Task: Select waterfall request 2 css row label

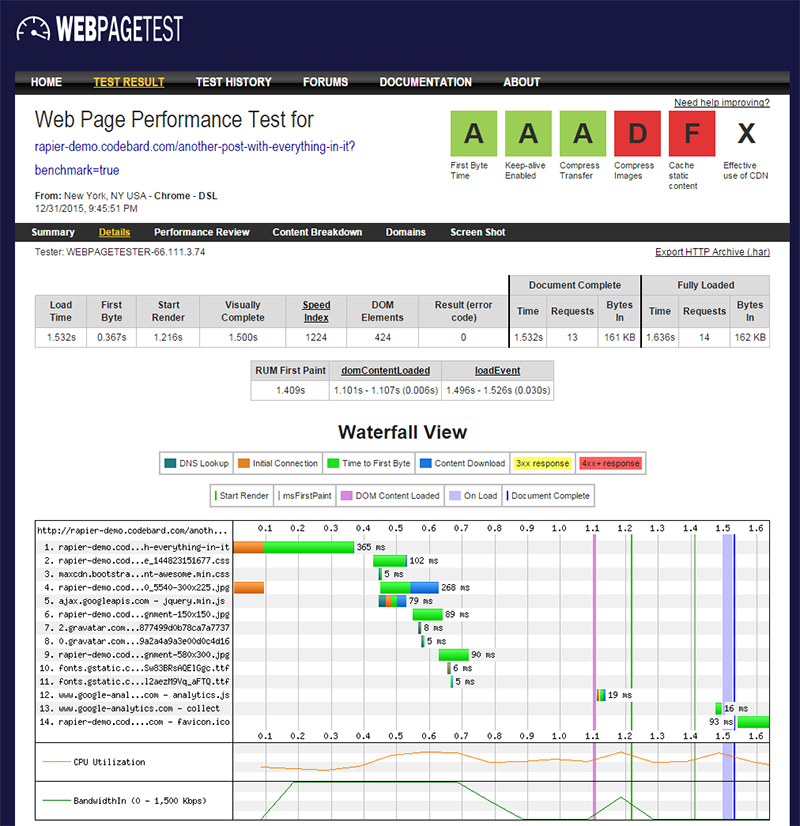Action: point(137,560)
